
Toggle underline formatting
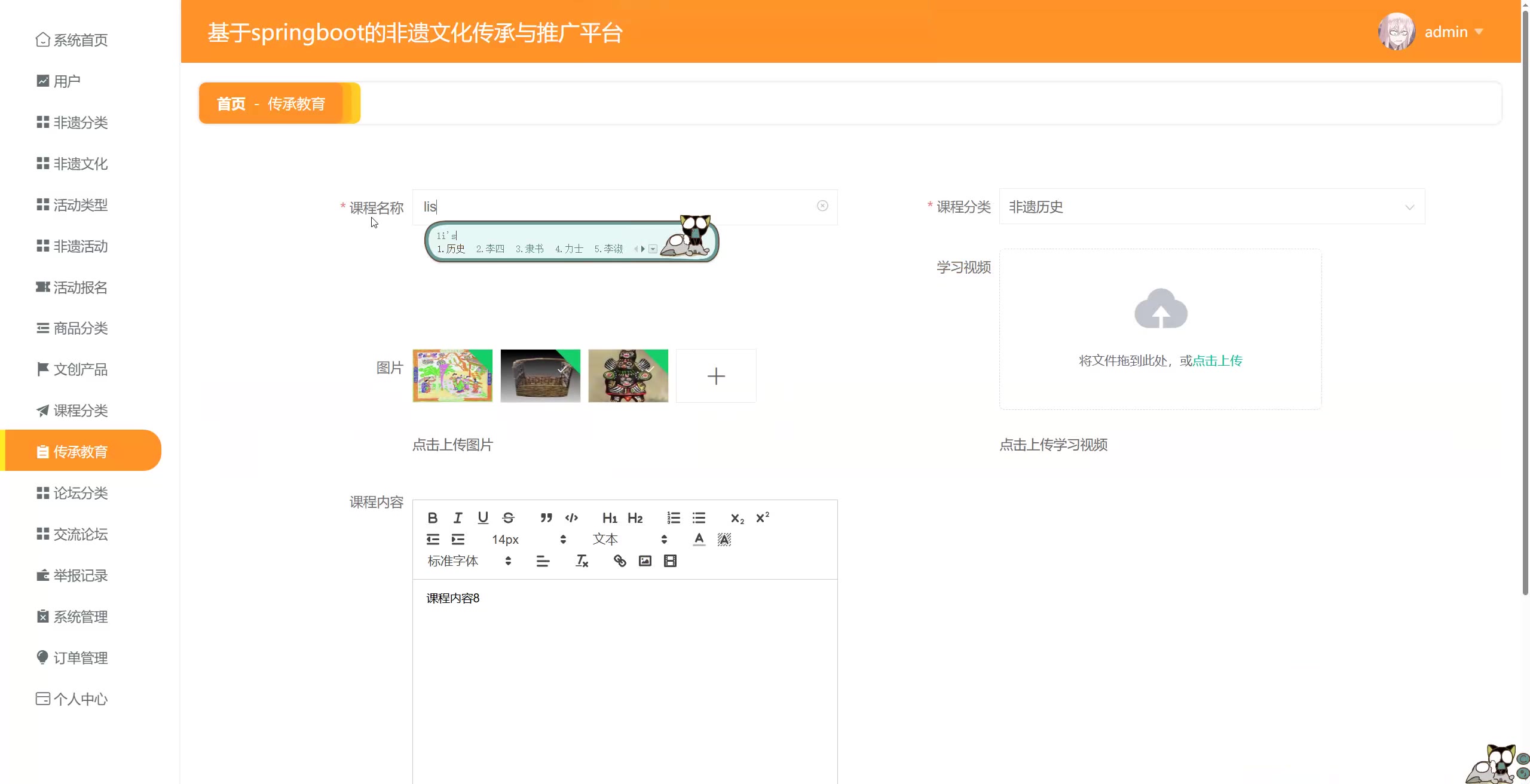pos(483,518)
